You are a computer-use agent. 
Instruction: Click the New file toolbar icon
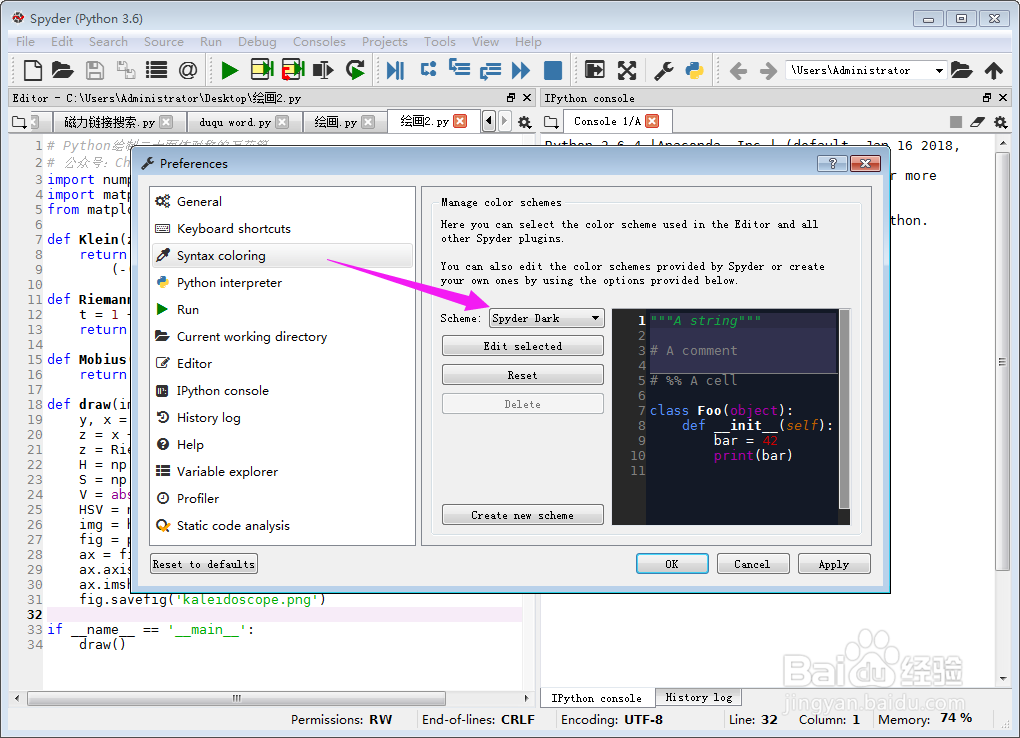point(32,70)
